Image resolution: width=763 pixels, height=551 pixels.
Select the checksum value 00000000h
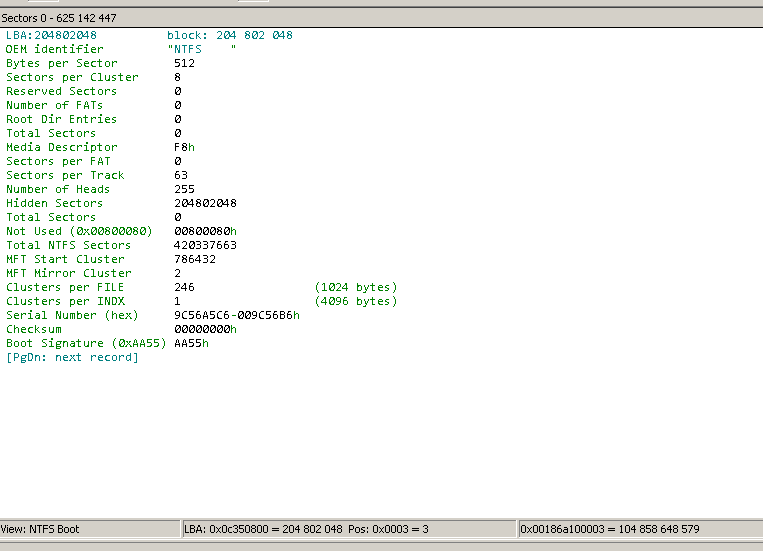tap(205, 330)
